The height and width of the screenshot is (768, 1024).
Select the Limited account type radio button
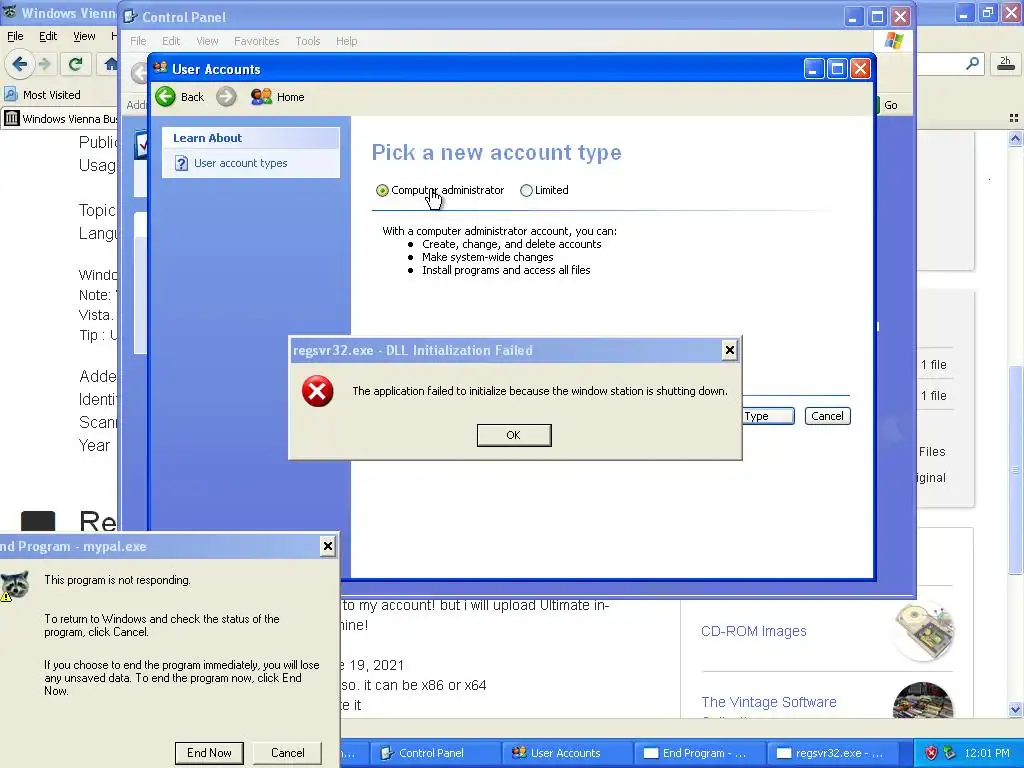526,191
